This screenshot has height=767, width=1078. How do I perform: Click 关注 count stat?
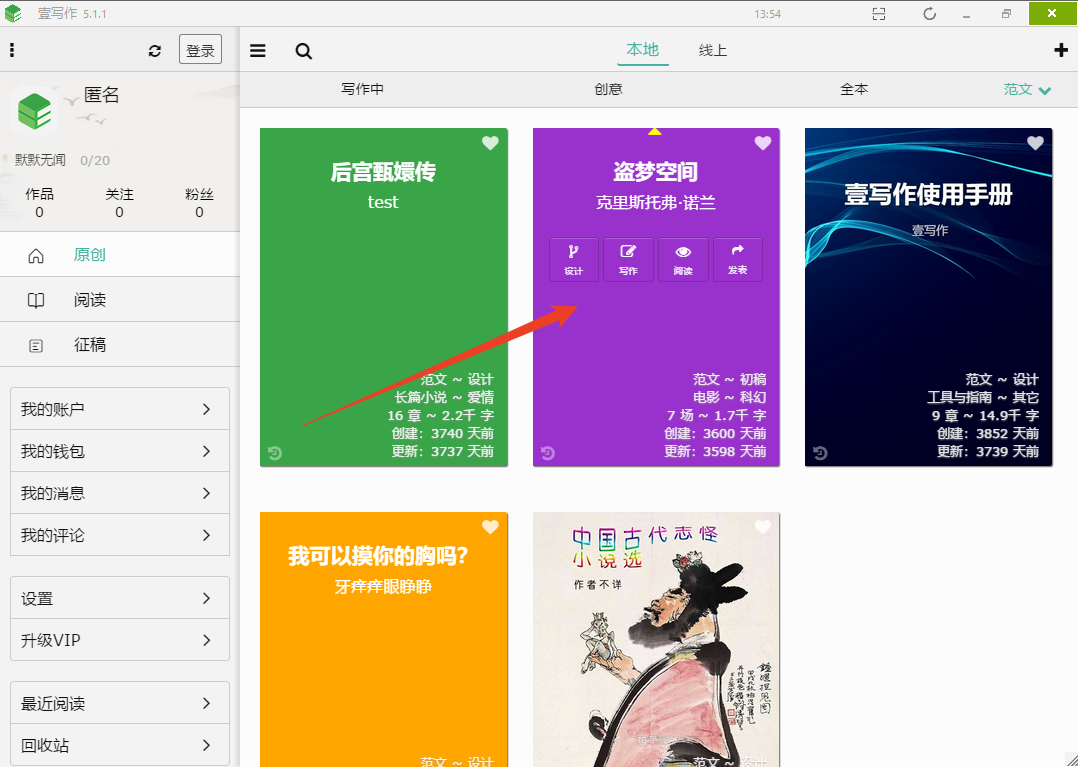119,203
